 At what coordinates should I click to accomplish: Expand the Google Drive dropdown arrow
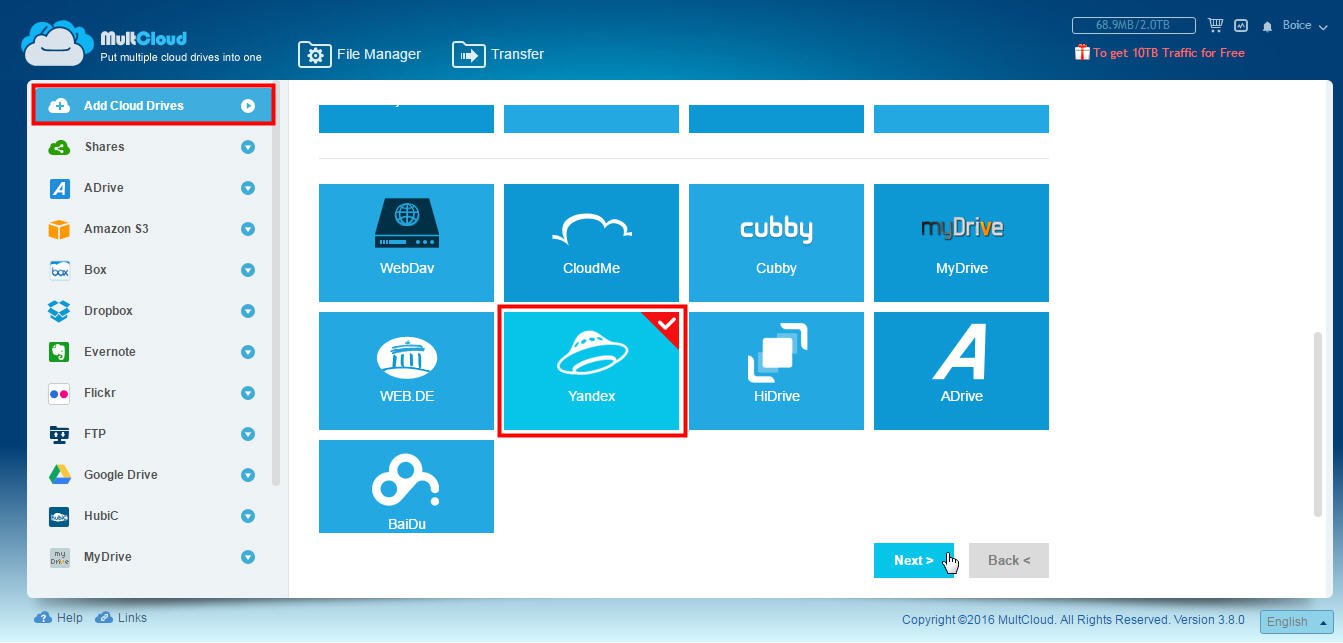pos(248,475)
